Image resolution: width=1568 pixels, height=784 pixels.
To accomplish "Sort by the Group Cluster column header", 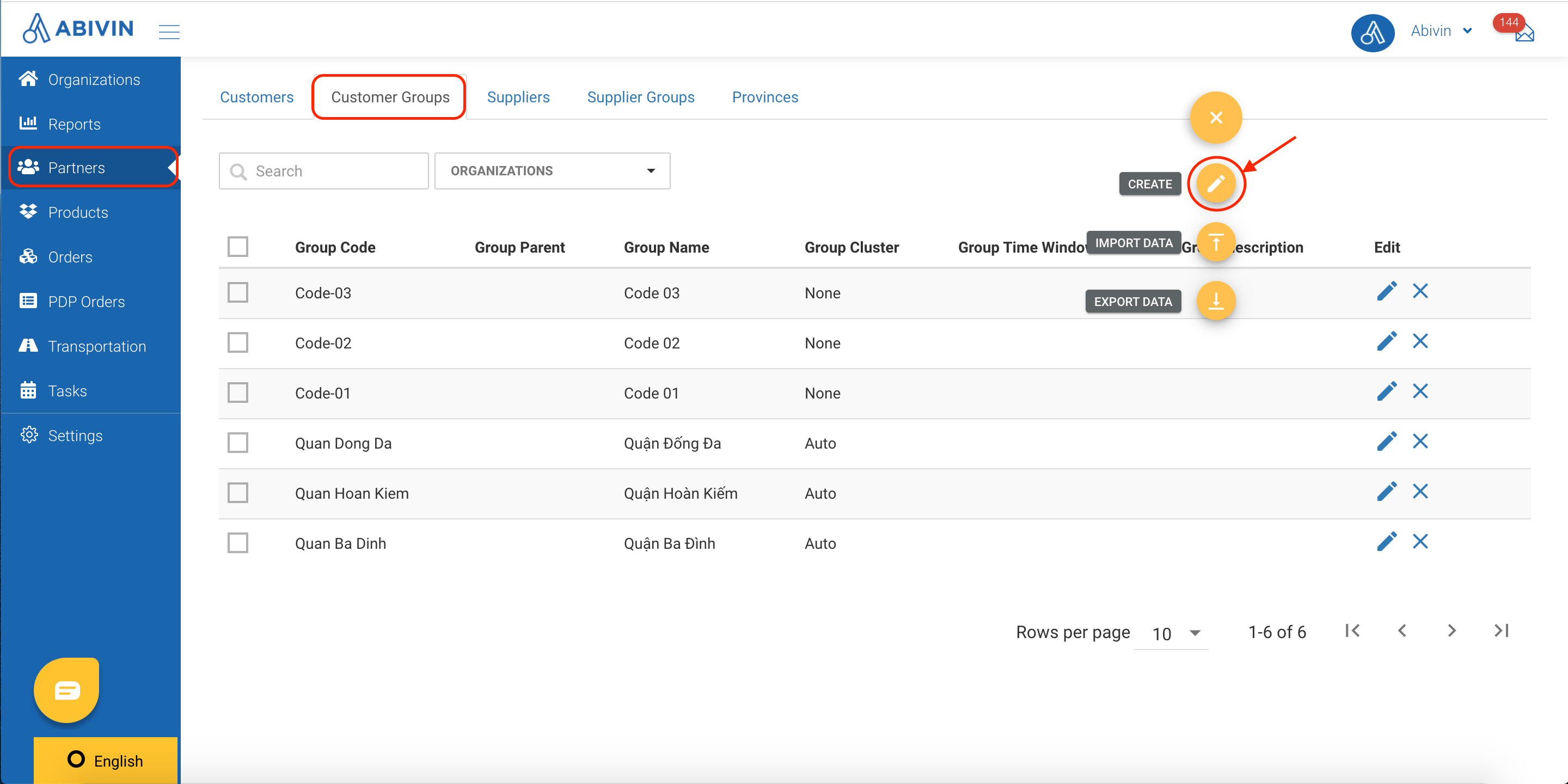I will coord(852,247).
